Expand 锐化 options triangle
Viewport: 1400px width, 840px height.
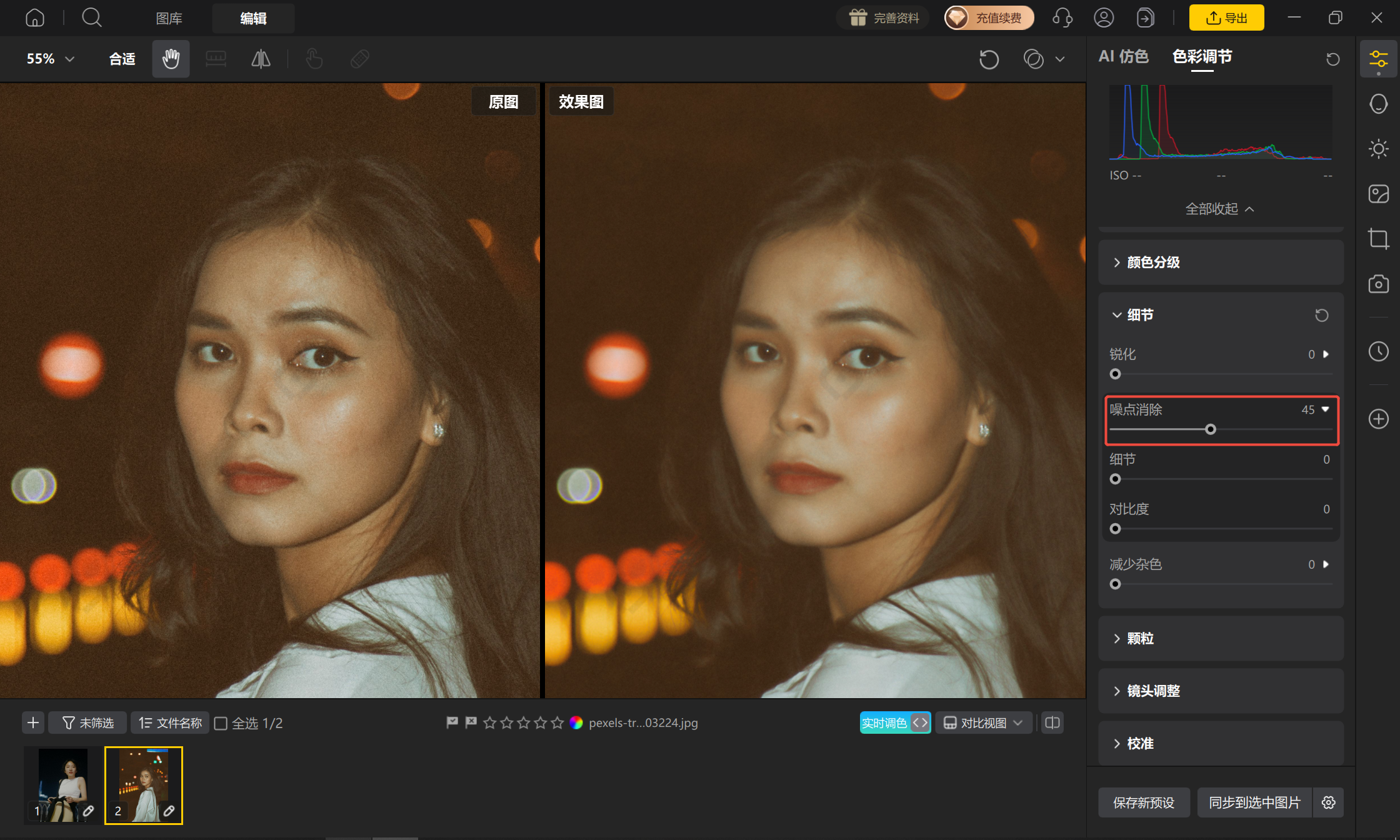(x=1326, y=354)
